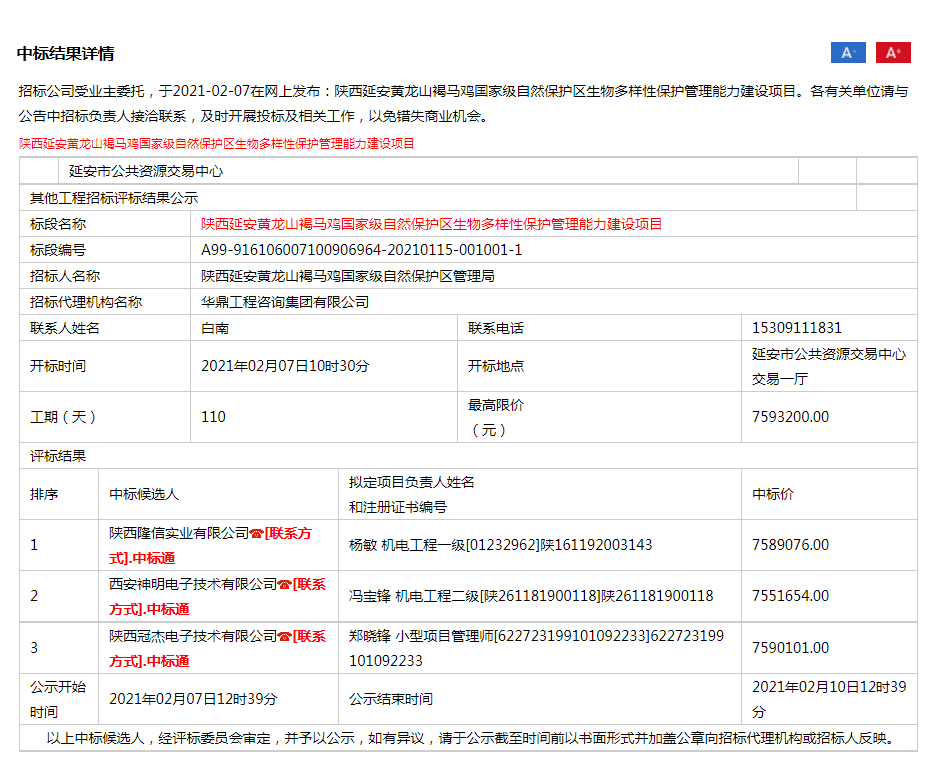Viewport: 939px width, 774px height.
Task: Click publicity start time 2021年02月07日12时39分
Action: click(x=193, y=699)
